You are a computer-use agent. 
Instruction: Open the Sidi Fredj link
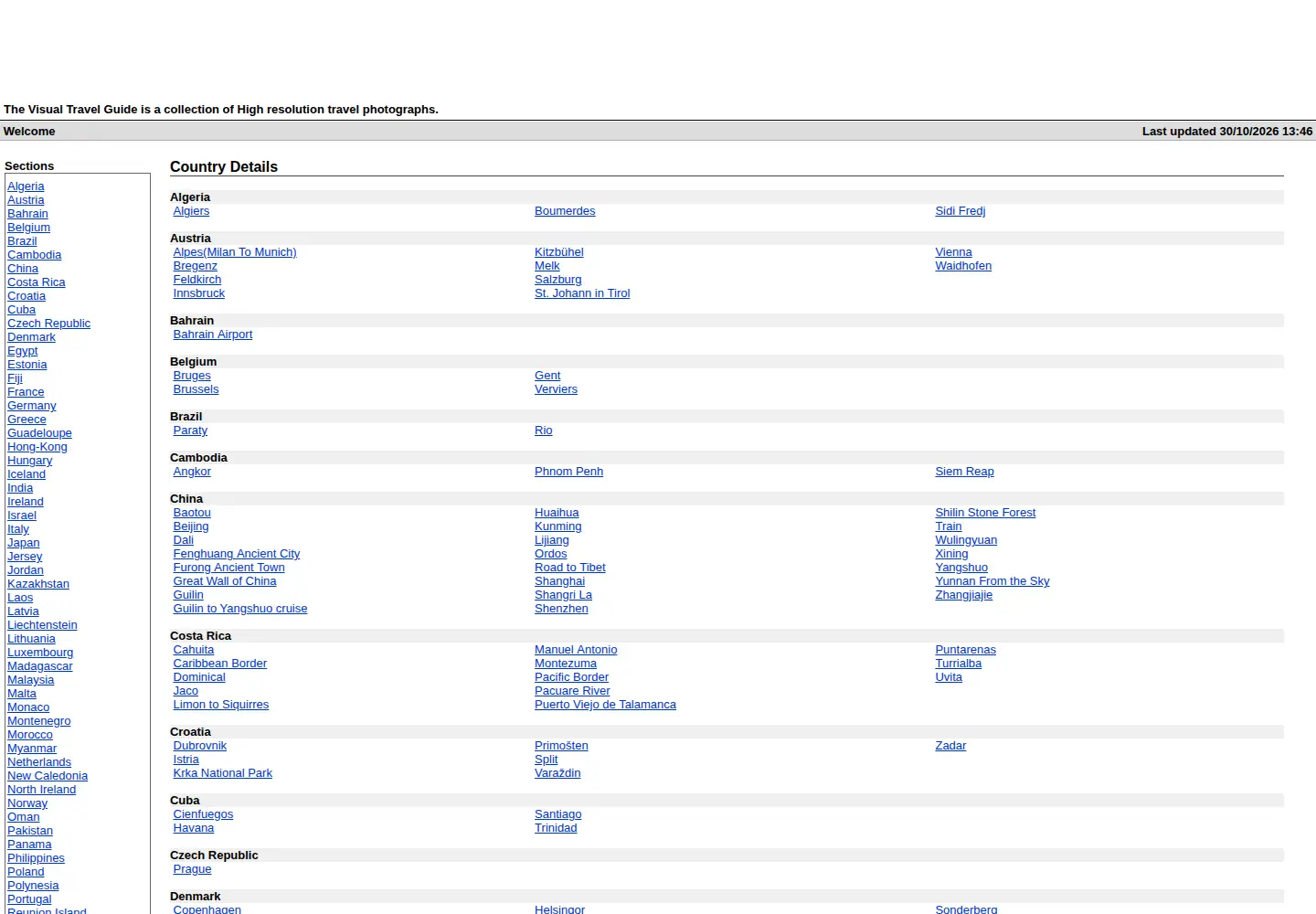coord(960,211)
